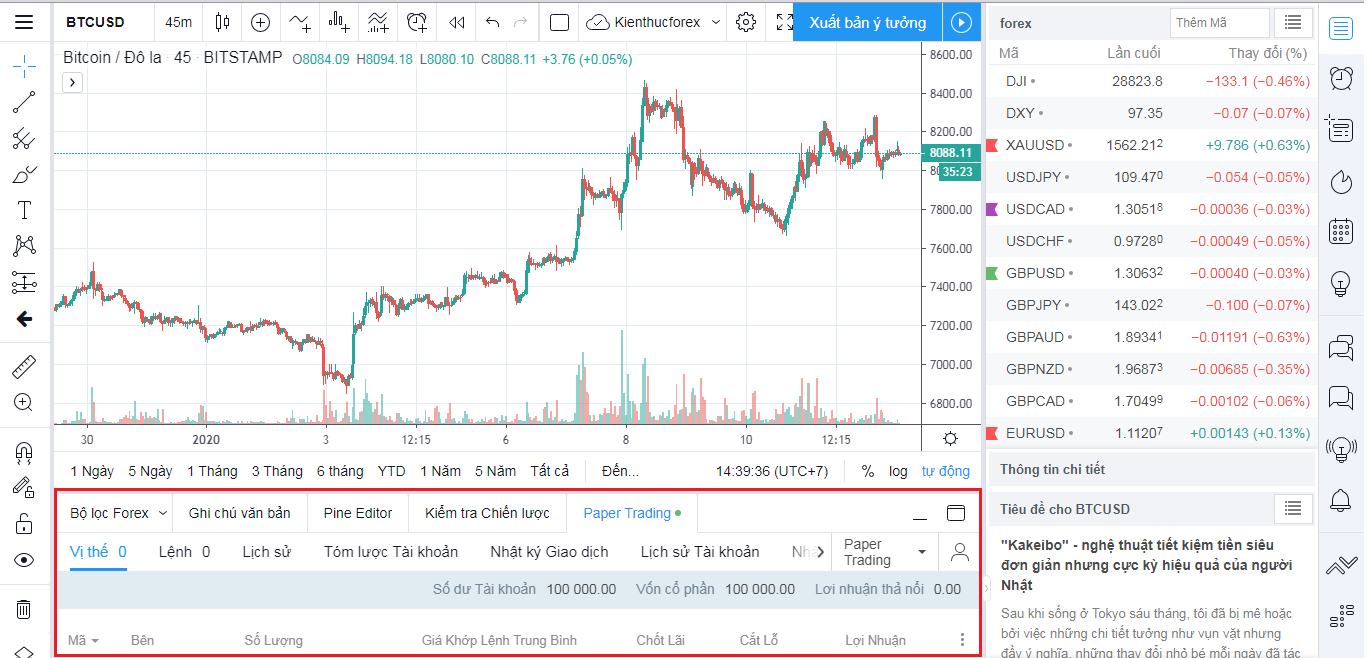Screen dimensions: 1370x658
Task: Click the Thêm Mã symbol input field
Action: coord(1219,23)
